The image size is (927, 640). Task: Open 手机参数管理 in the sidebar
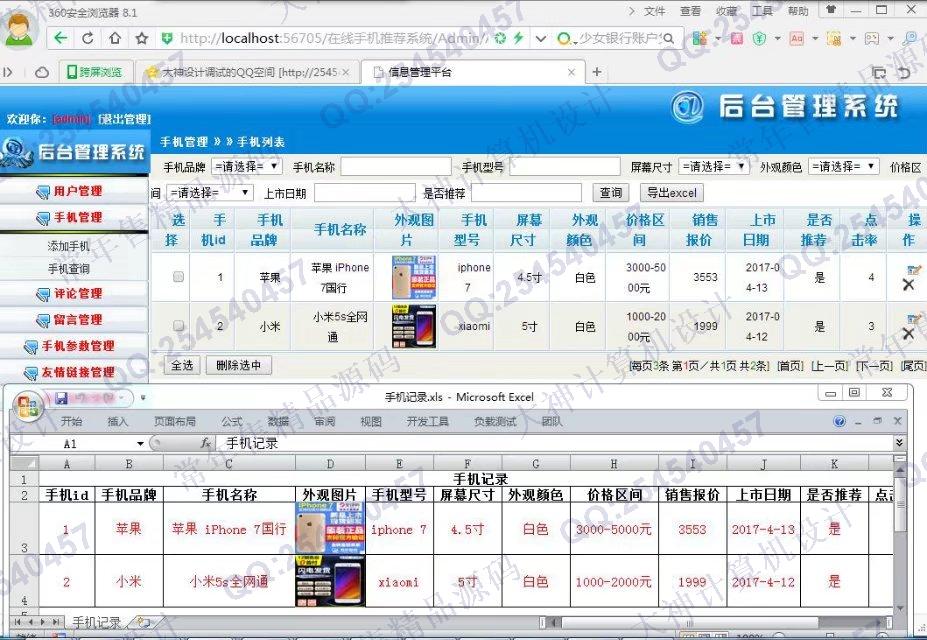click(77, 346)
